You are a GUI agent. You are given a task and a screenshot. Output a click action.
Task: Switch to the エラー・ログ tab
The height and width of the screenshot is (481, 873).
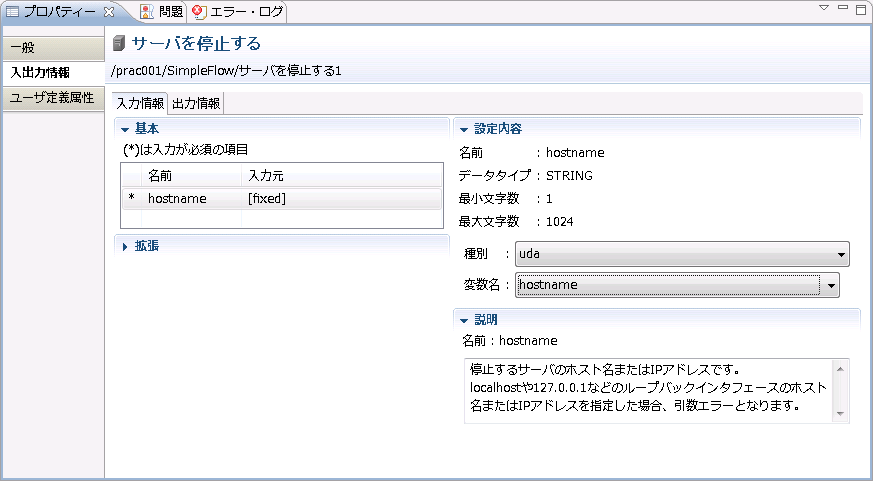pos(244,12)
